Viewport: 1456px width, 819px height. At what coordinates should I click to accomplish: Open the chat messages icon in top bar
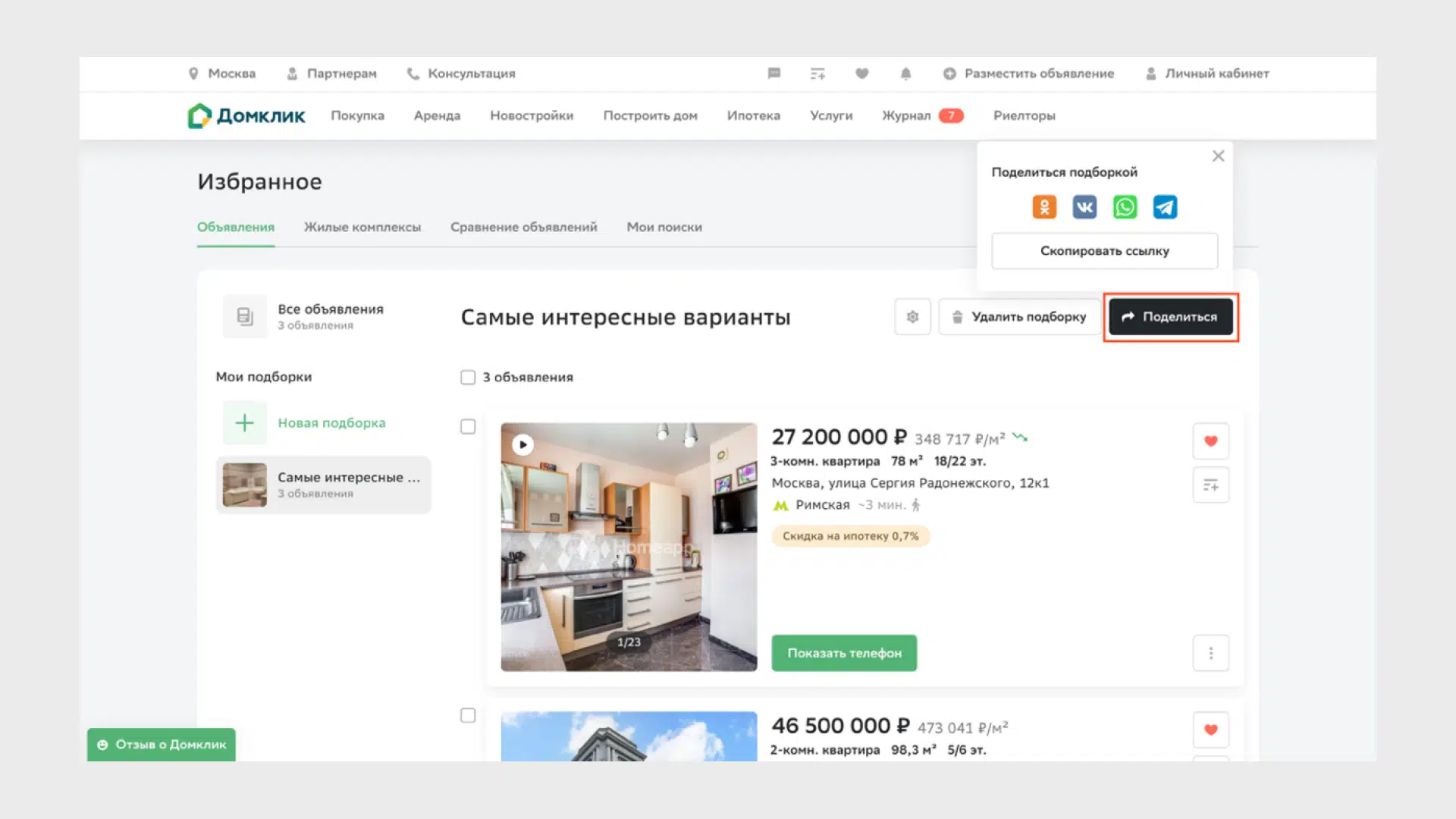coord(773,74)
